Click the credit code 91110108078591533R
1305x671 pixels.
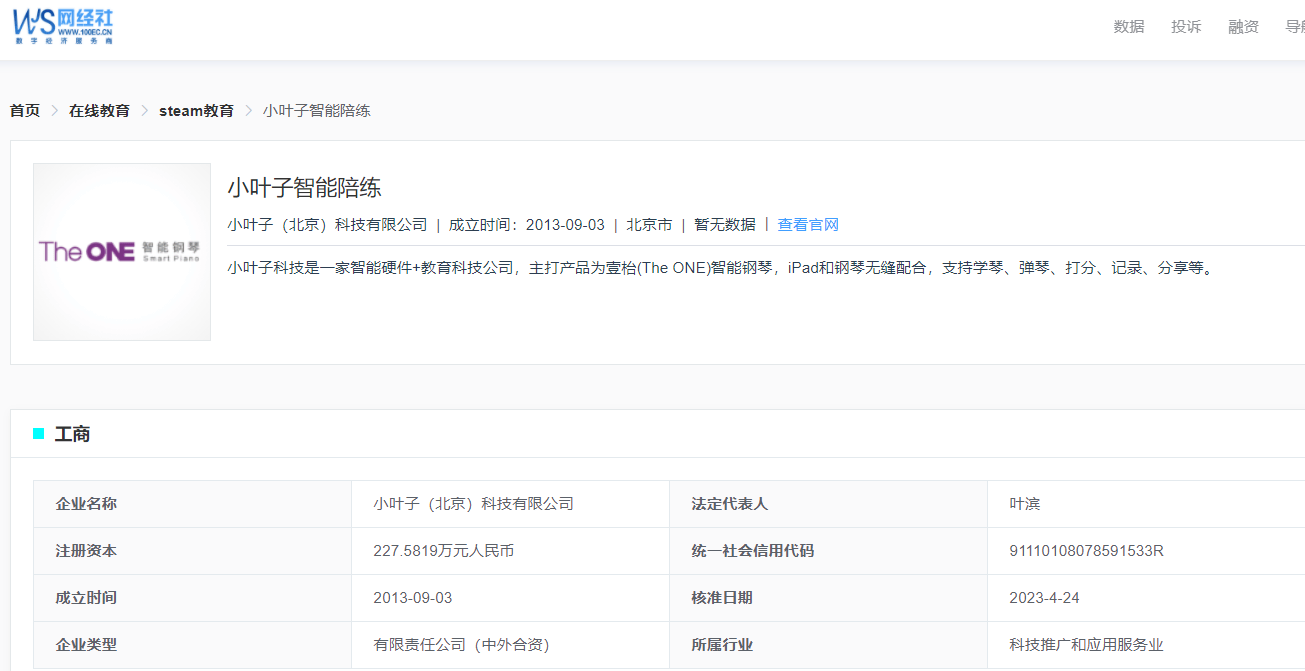tap(1086, 551)
